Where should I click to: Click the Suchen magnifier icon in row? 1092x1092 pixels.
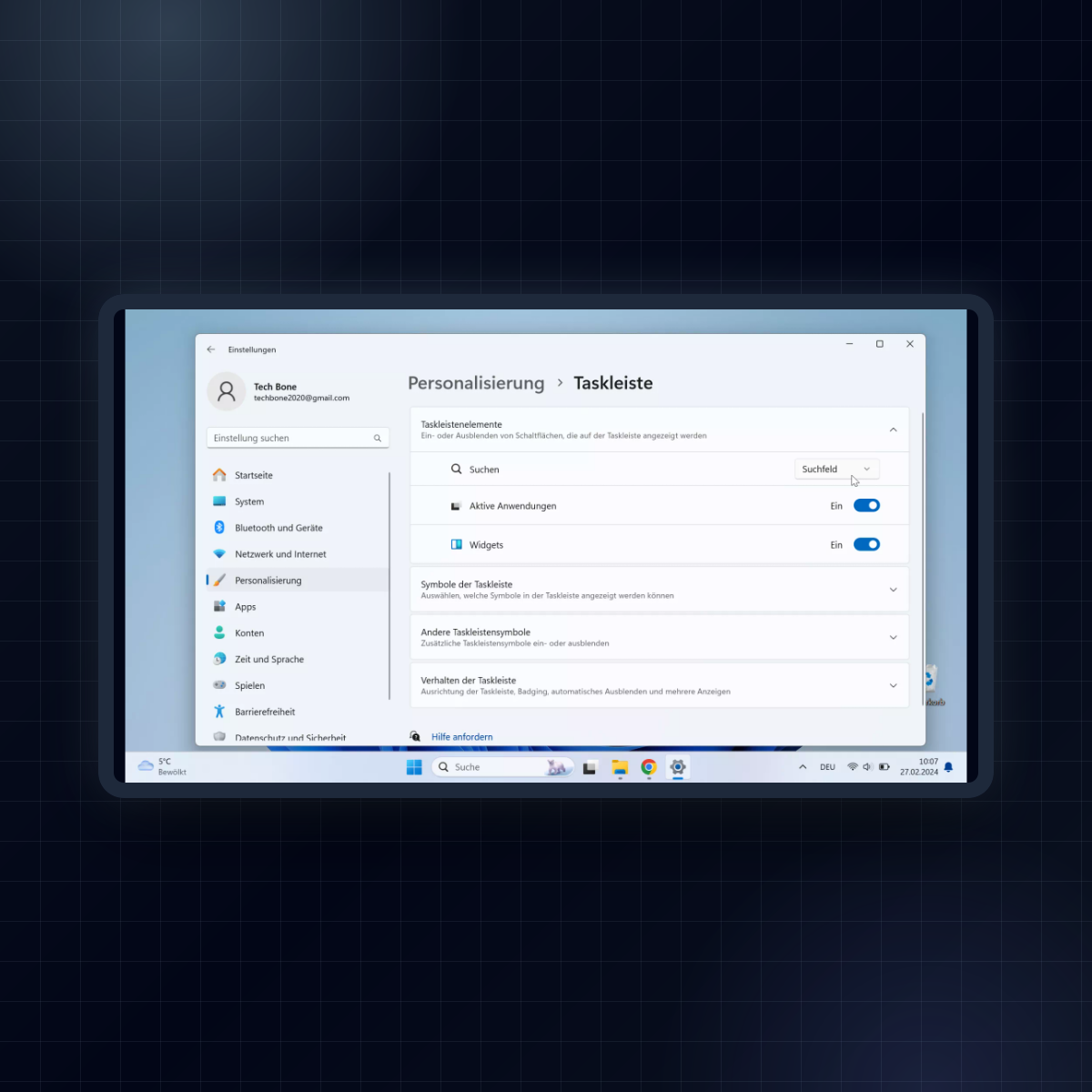tap(457, 470)
